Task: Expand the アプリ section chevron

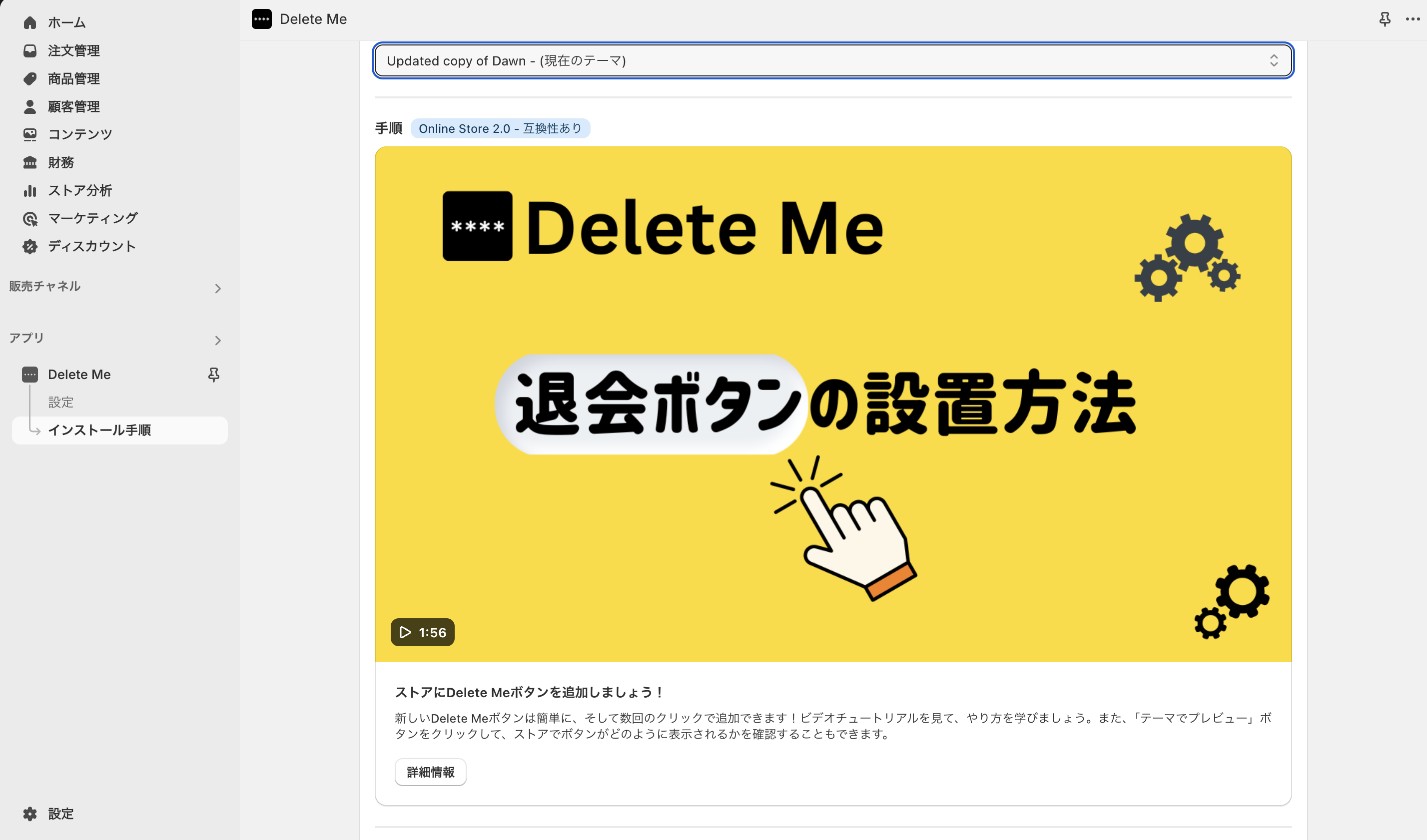Action: point(217,340)
